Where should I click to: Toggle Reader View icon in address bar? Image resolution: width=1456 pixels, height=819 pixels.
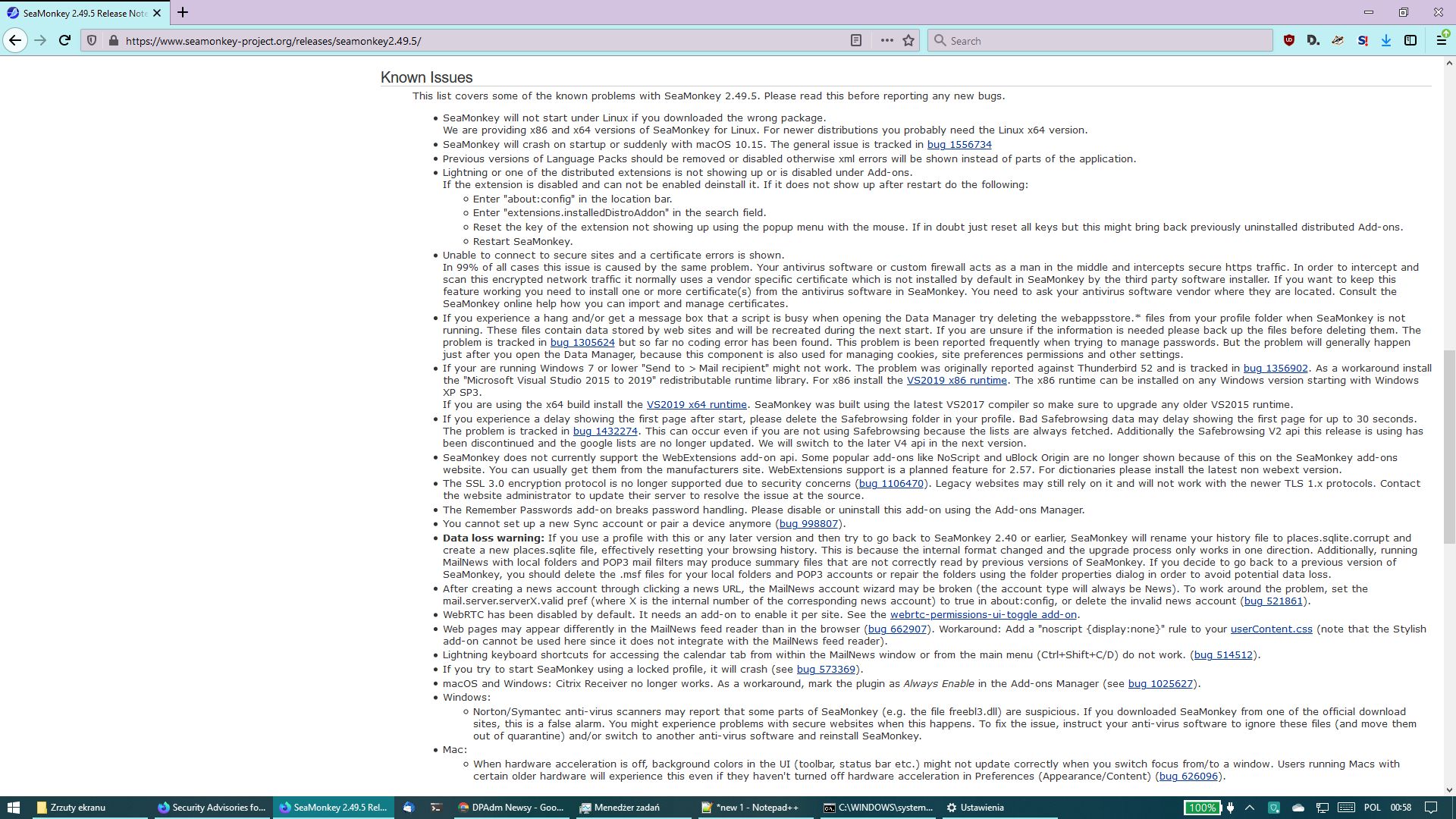(856, 41)
